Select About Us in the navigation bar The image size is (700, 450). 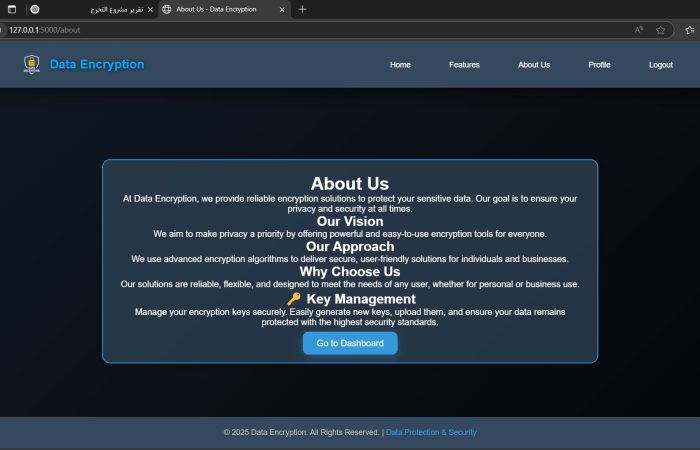click(533, 65)
